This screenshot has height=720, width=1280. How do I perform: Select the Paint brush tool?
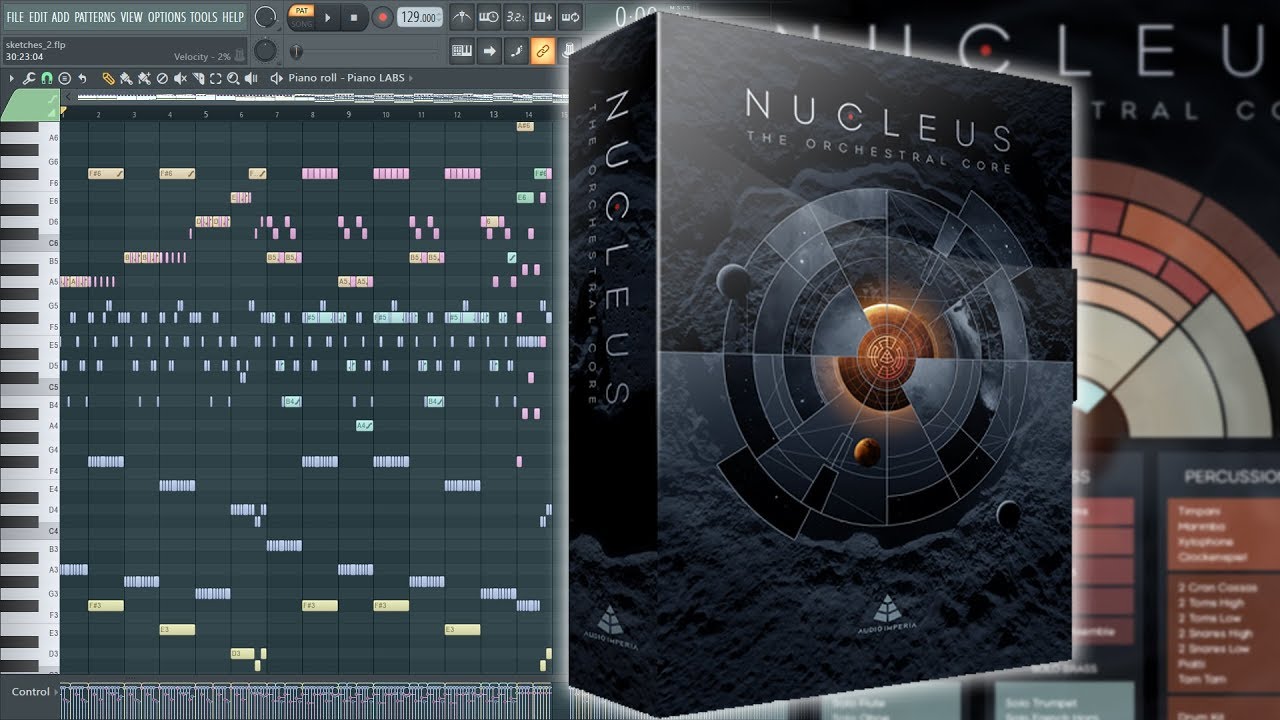[126, 78]
